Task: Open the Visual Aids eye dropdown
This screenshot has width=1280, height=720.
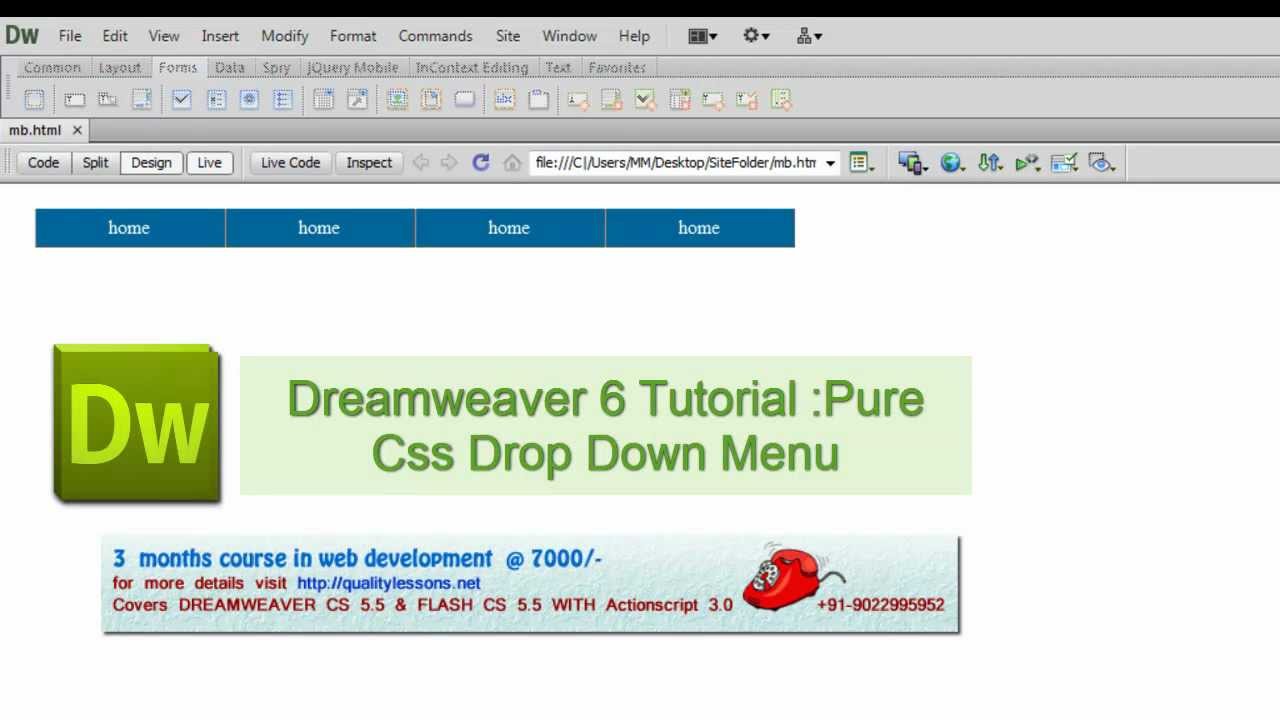Action: tap(1101, 163)
